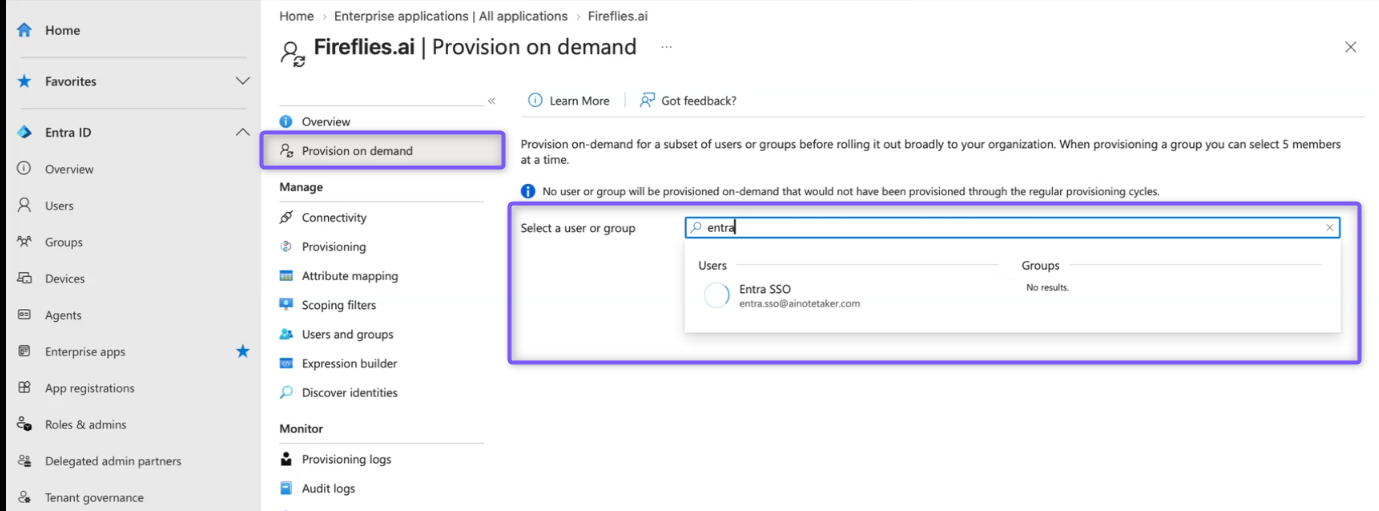The width and height of the screenshot is (1379, 511).
Task: Click the Provisioning sync icon
Action: click(286, 246)
